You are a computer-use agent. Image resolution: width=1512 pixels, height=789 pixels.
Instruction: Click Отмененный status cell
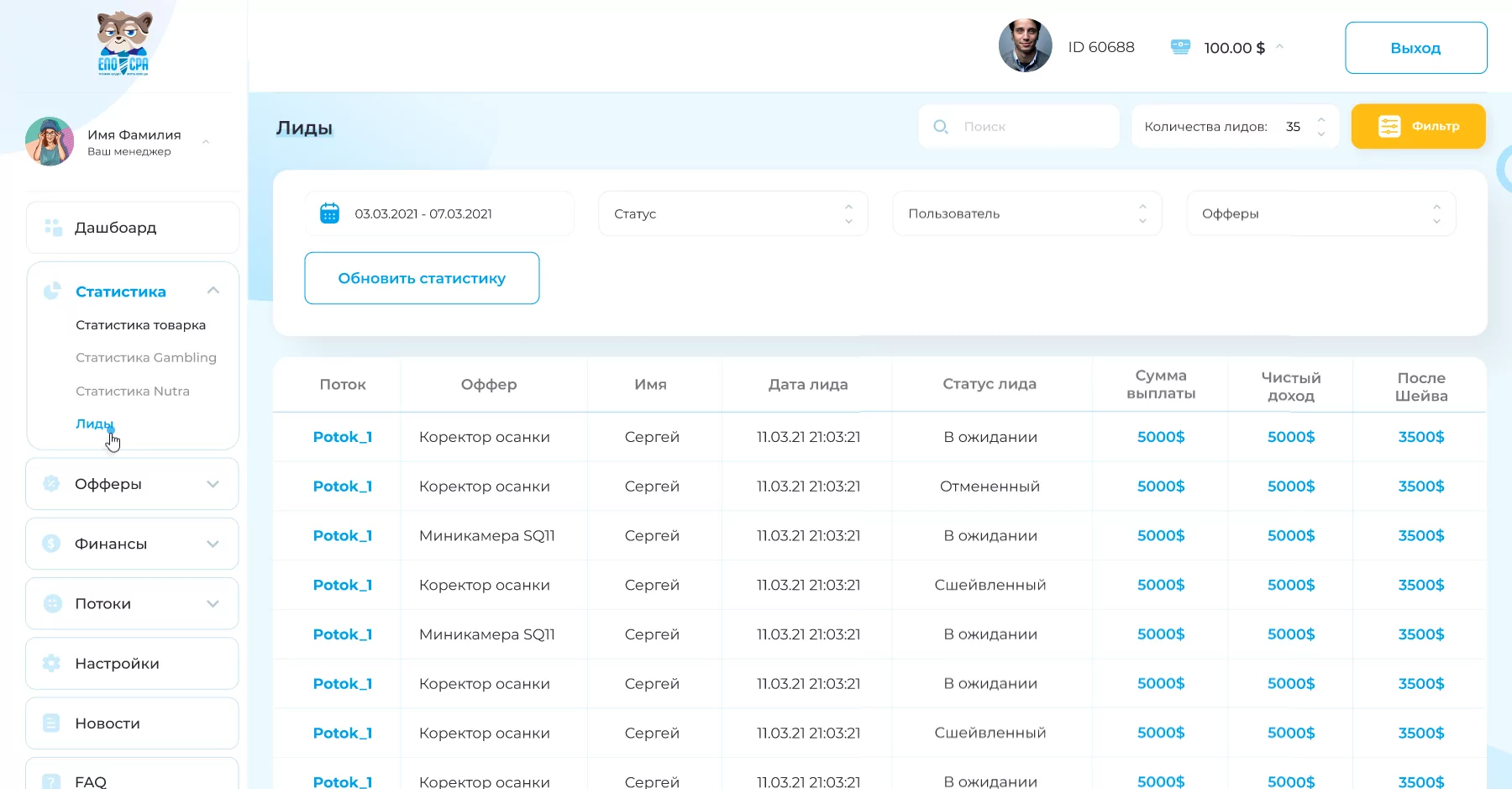click(x=990, y=487)
